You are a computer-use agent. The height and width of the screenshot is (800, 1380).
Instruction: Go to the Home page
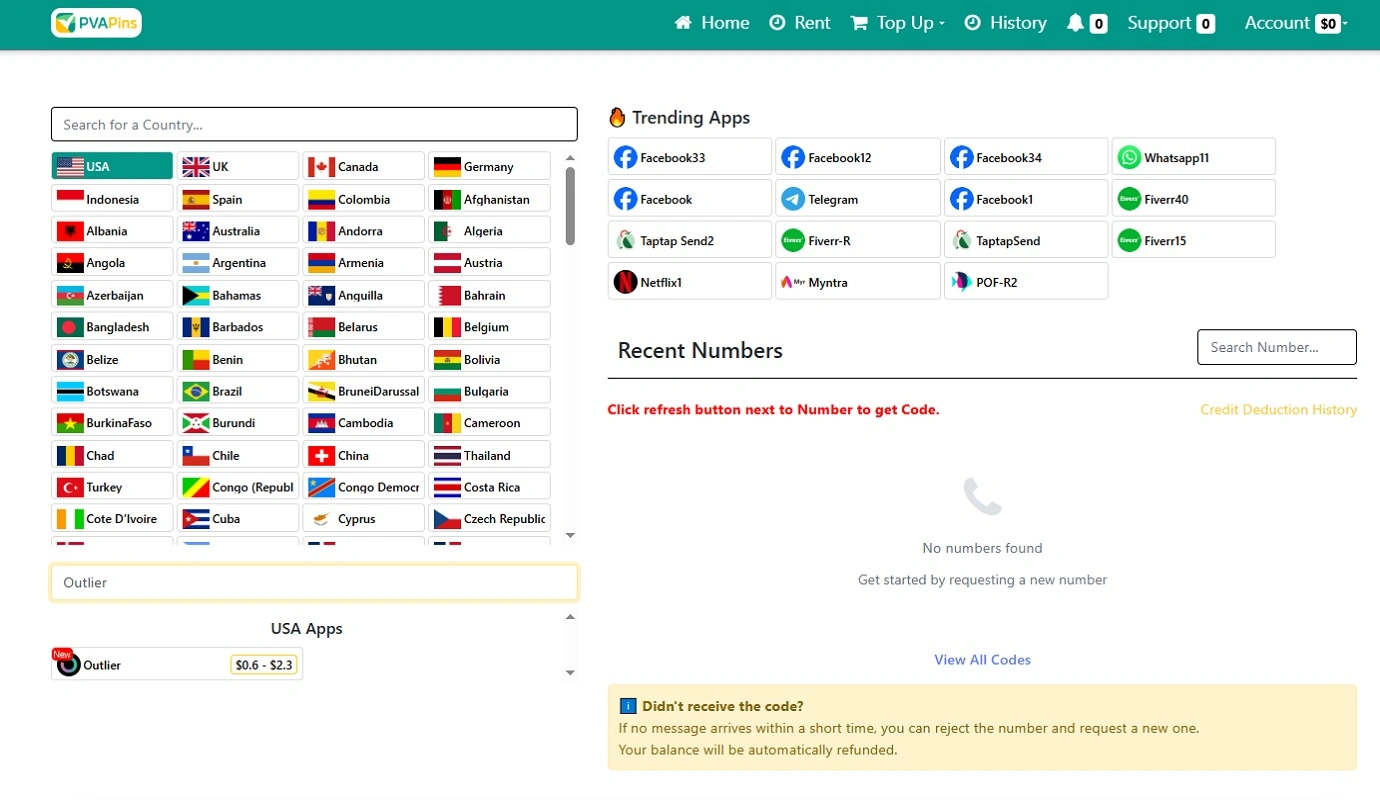(x=712, y=23)
